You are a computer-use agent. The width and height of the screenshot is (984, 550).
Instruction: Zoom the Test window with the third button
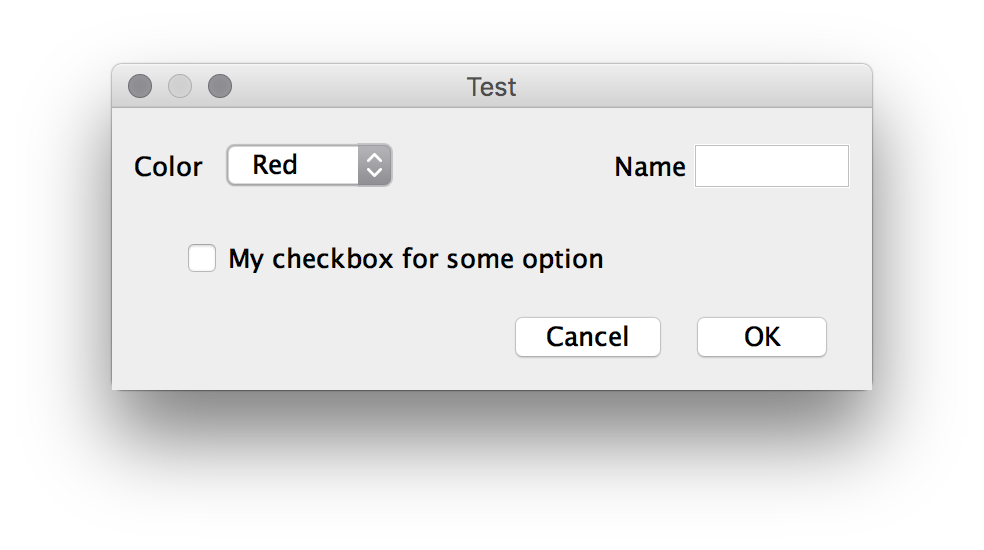click(220, 87)
